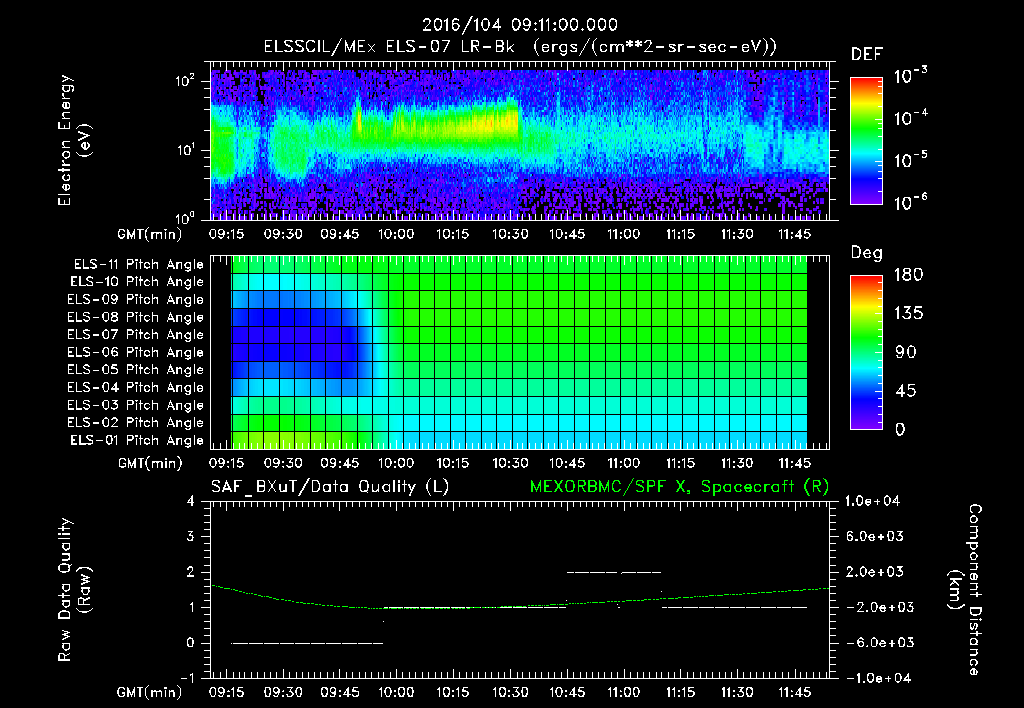Viewport: 1024px width, 708px height.
Task: Select the ELS-08 Pitch Angle row label
Action: tap(136, 317)
